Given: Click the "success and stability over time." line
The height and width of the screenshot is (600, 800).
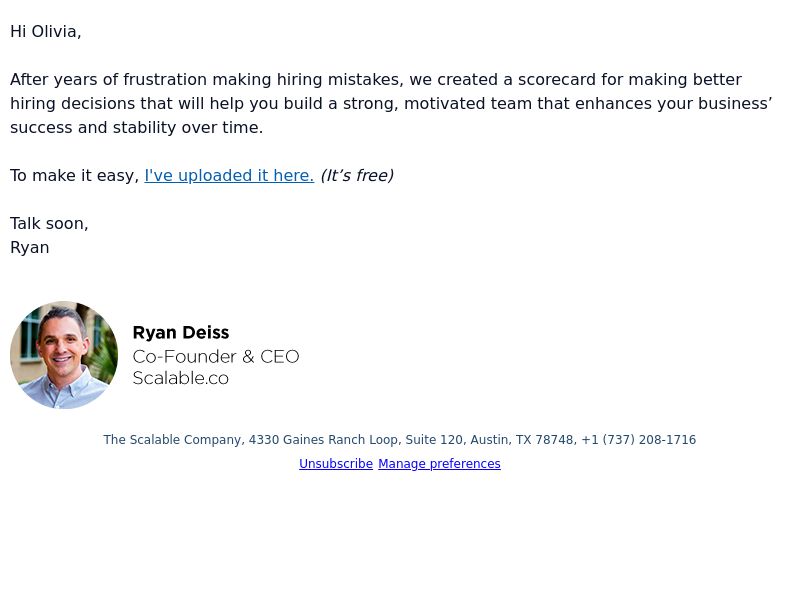Looking at the screenshot, I should point(137,128).
